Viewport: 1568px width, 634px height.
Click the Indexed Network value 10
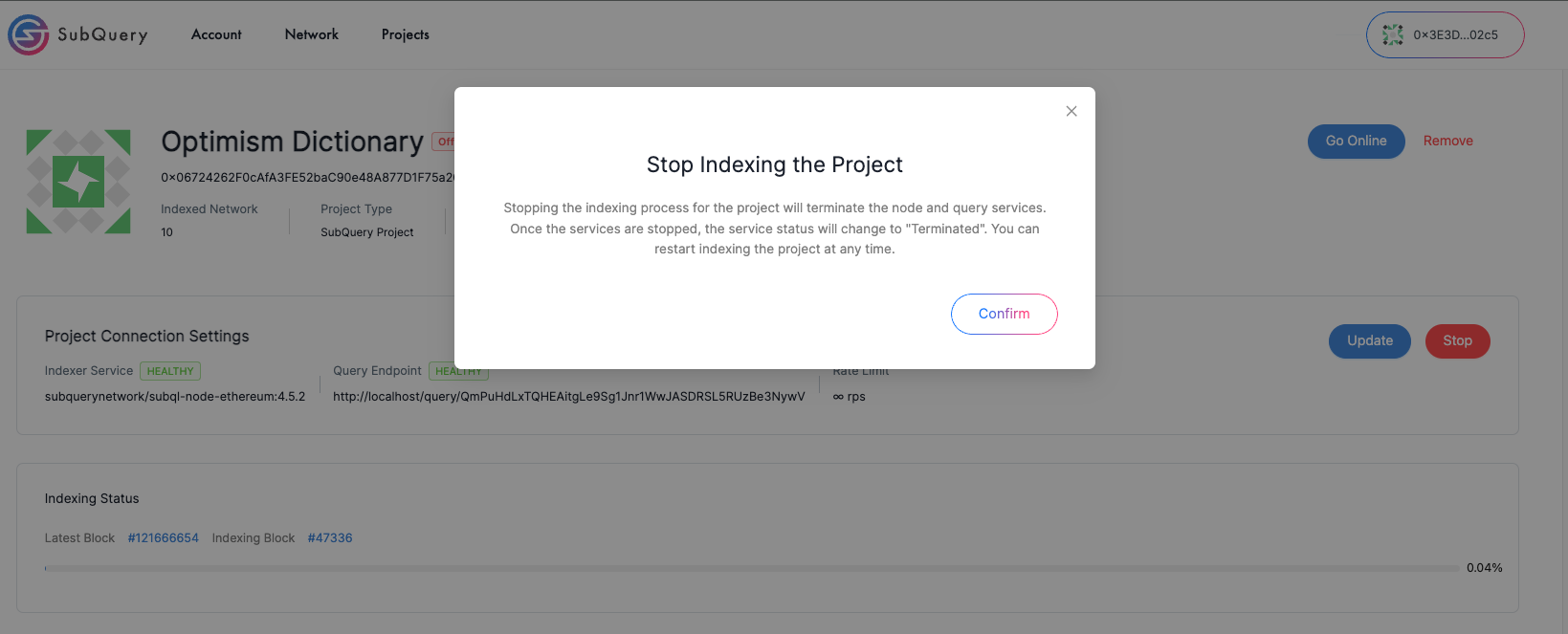(166, 232)
